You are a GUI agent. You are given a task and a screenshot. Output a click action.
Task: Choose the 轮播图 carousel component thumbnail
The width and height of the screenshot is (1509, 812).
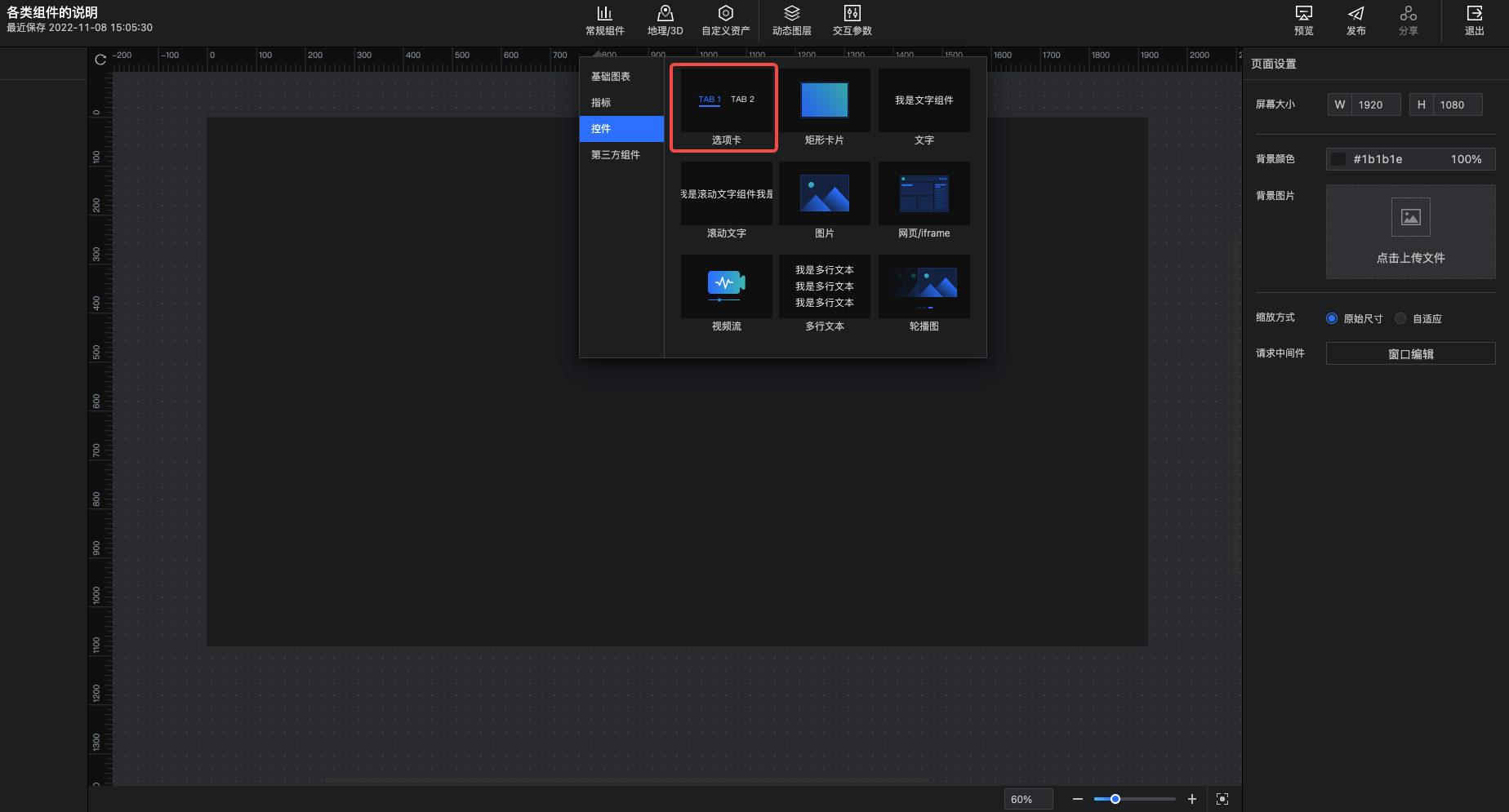point(924,287)
